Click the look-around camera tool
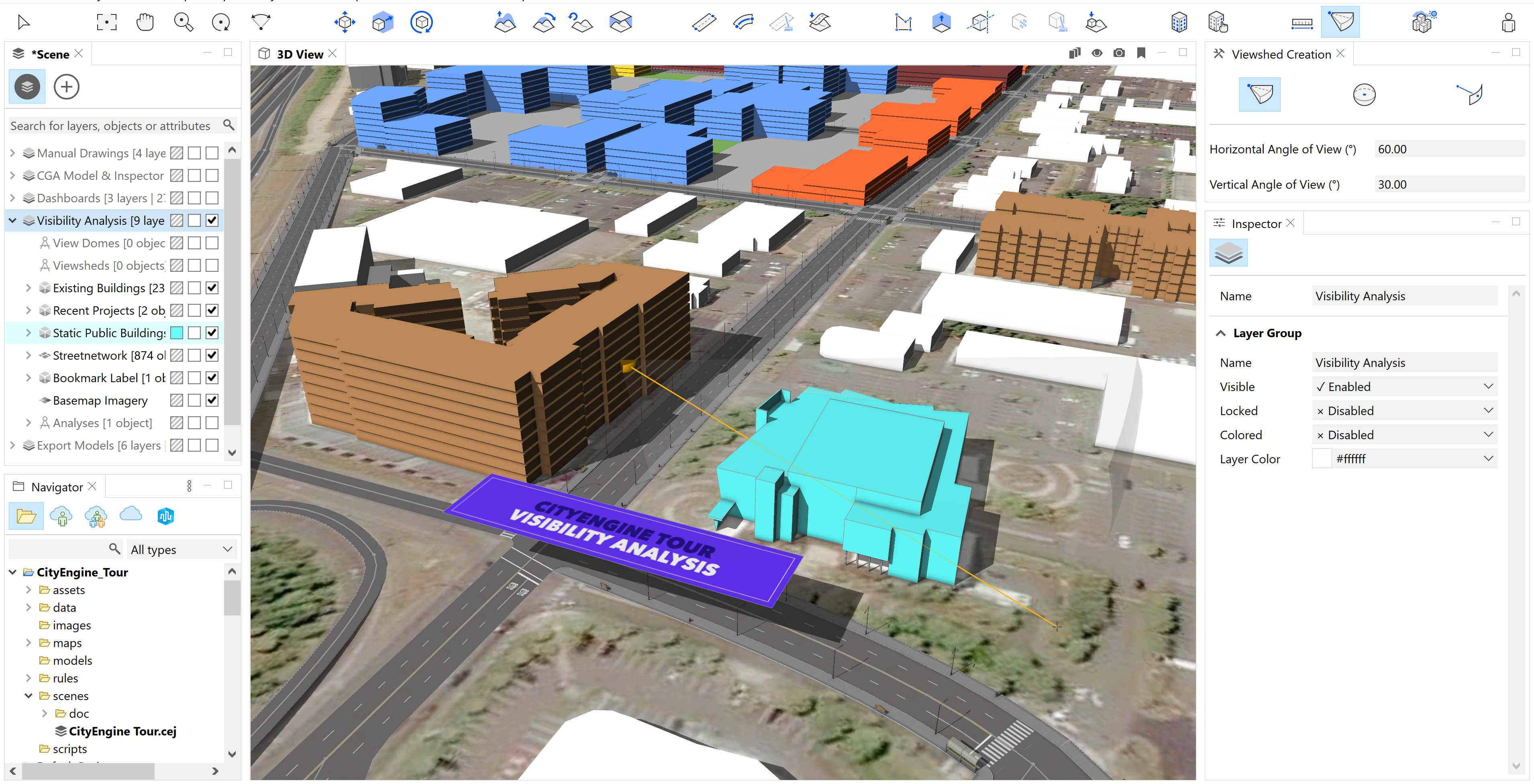 point(261,22)
